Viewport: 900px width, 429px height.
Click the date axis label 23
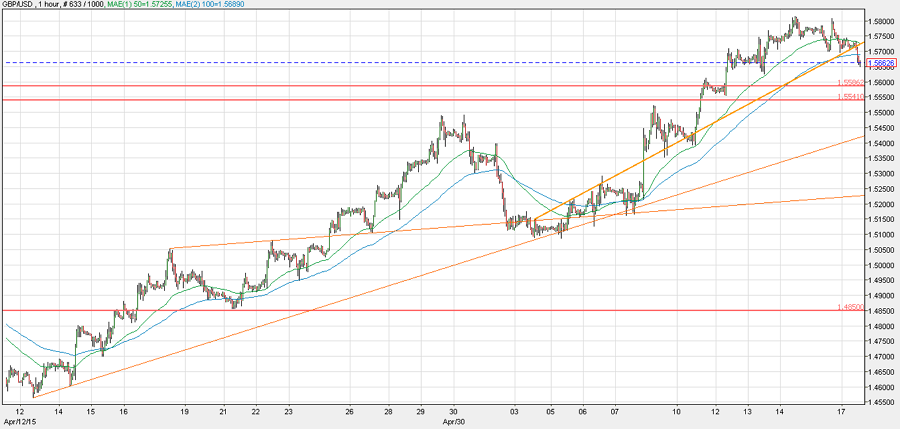click(289, 412)
